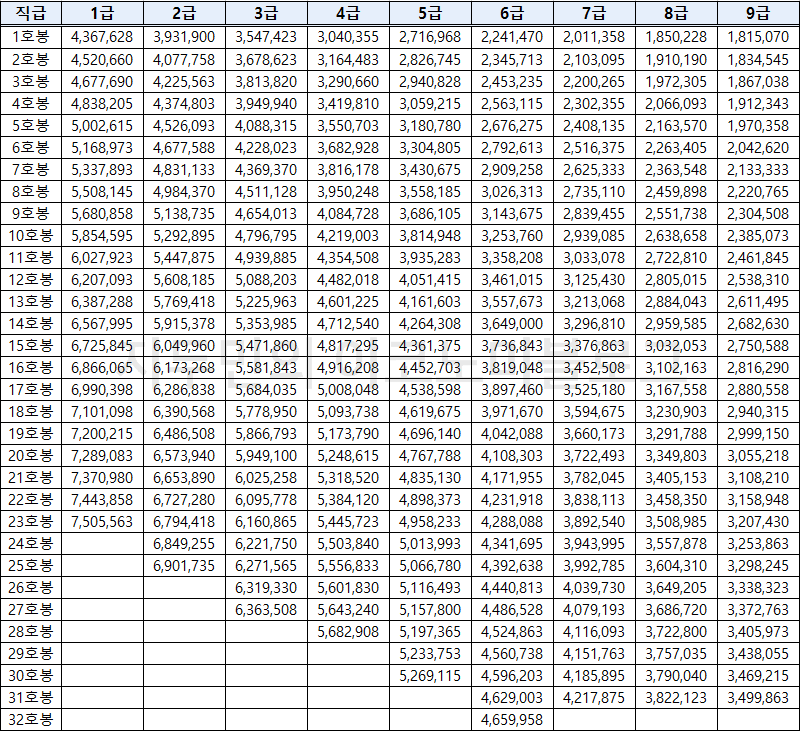This screenshot has width=800, height=731.
Task: Select the 5급 column header
Action: click(x=430, y=13)
